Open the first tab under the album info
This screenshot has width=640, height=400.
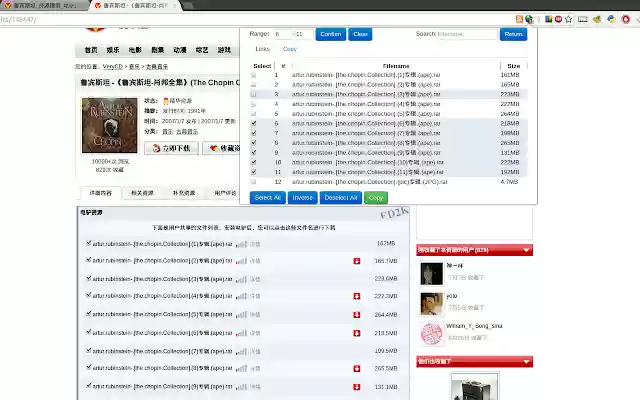point(100,193)
